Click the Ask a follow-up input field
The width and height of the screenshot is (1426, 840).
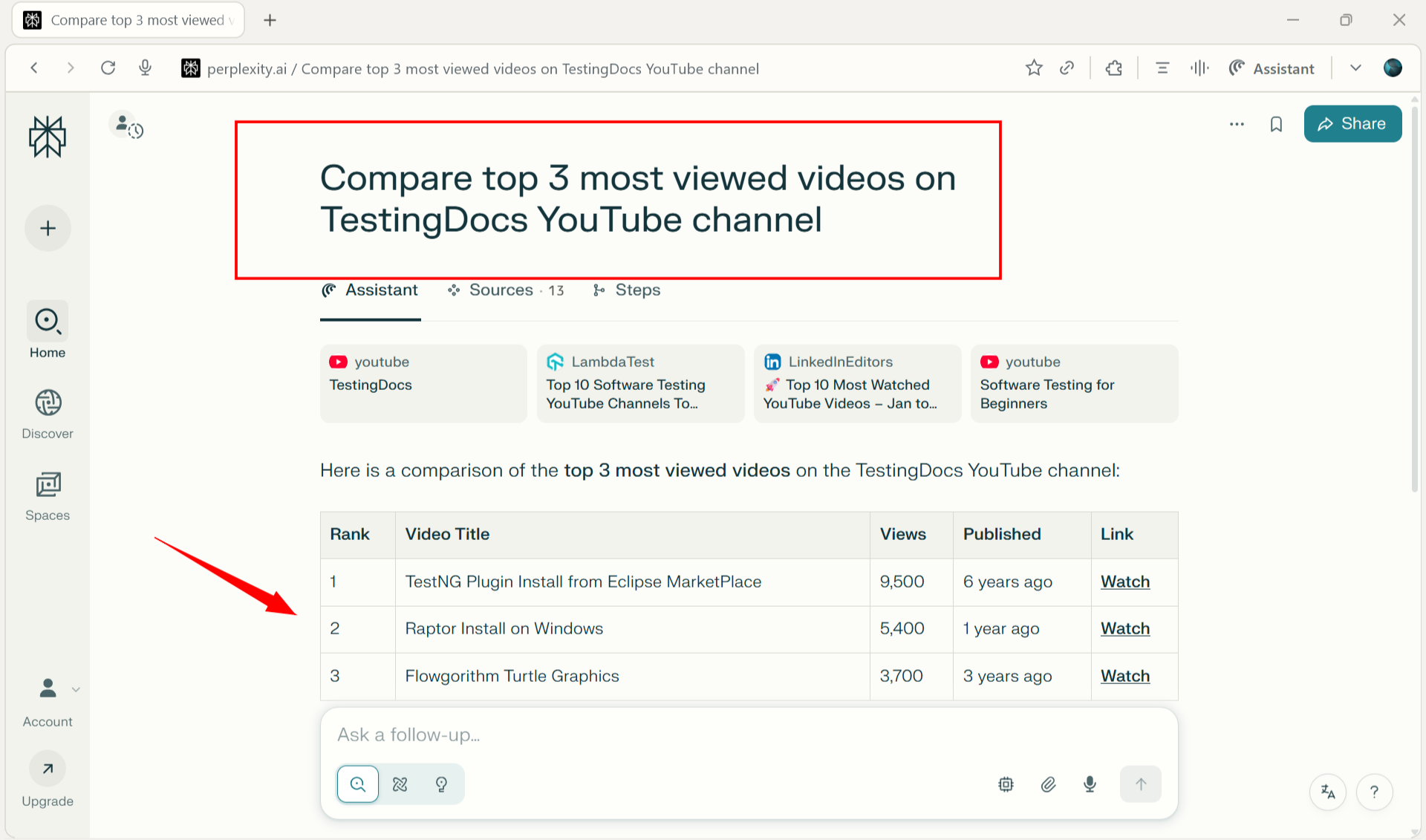tap(668, 735)
